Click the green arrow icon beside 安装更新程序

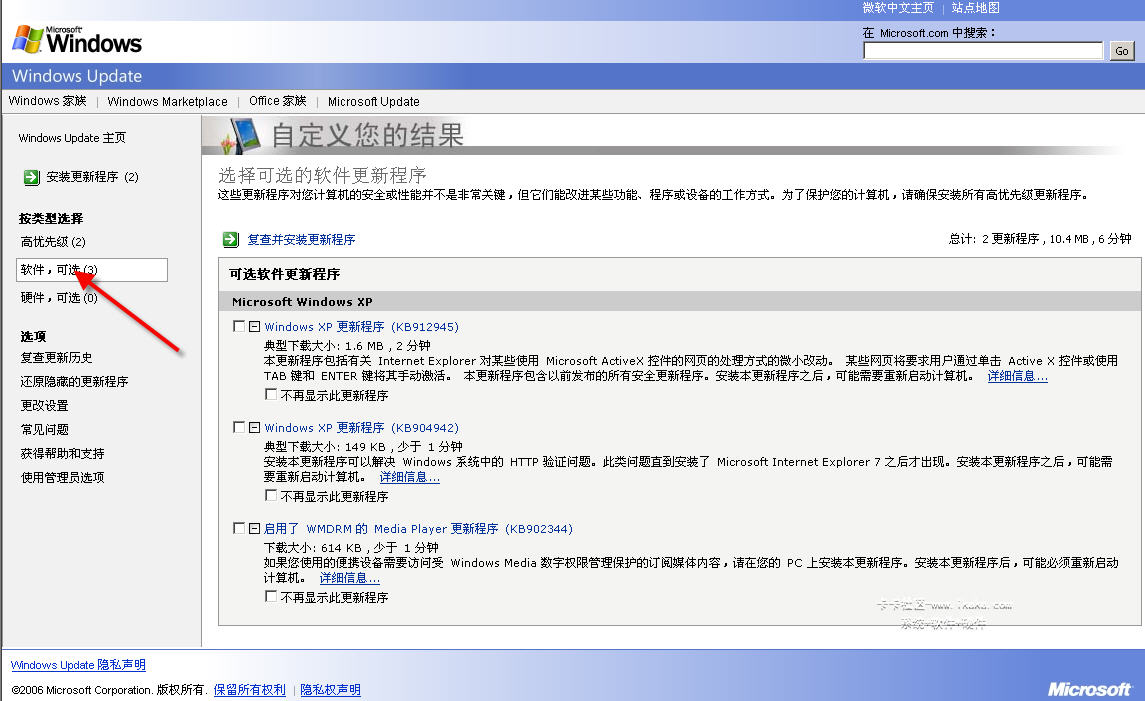point(31,177)
